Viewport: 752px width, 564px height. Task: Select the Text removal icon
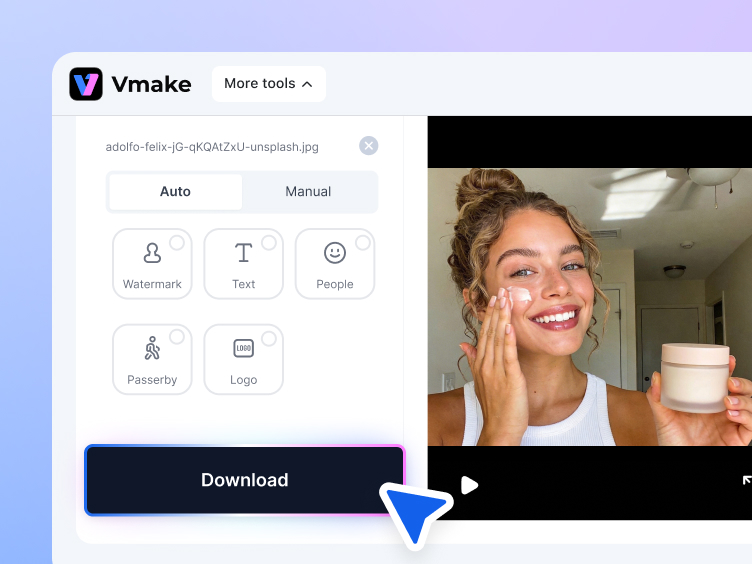(243, 254)
